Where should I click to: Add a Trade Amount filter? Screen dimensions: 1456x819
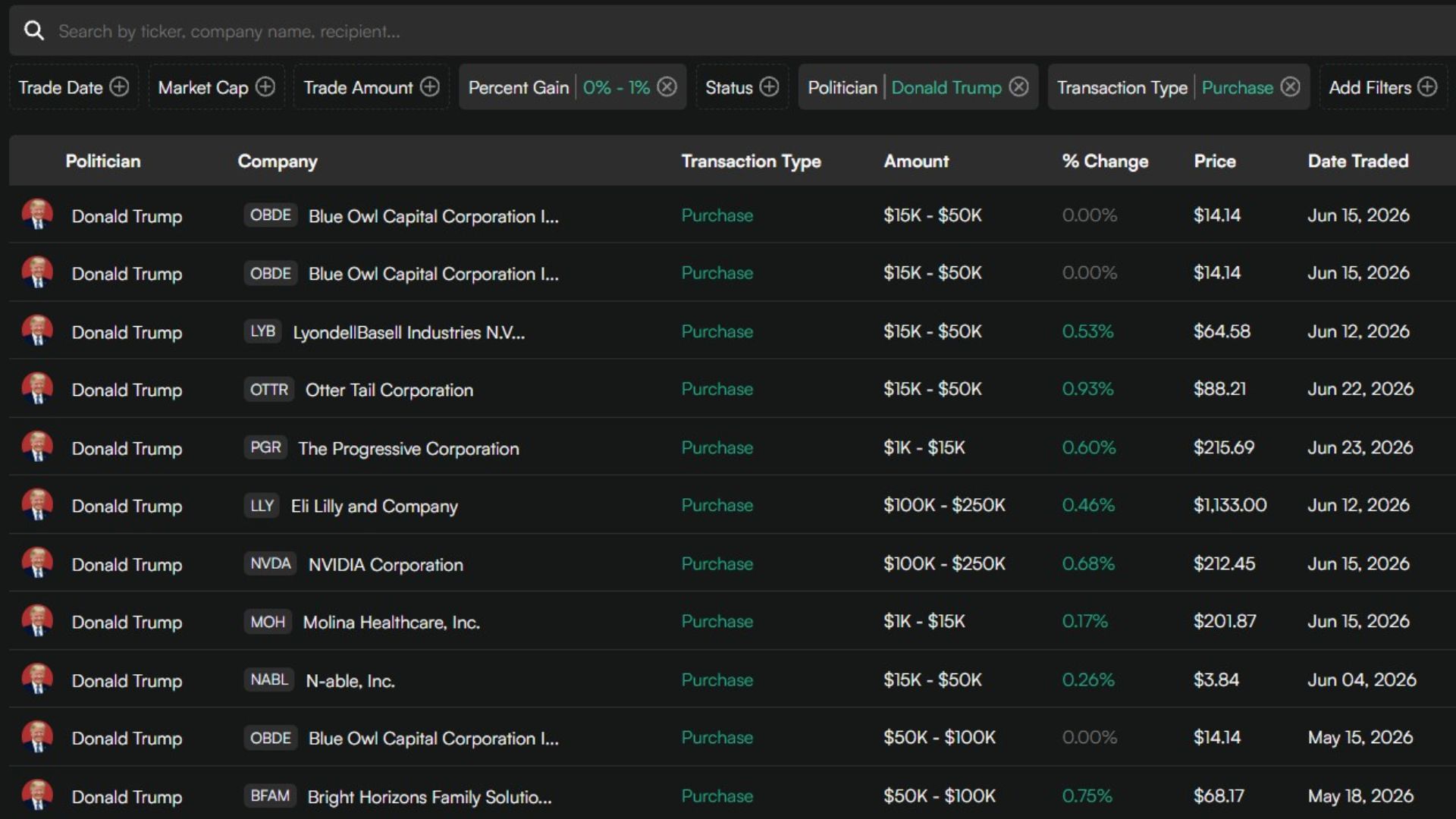372,87
